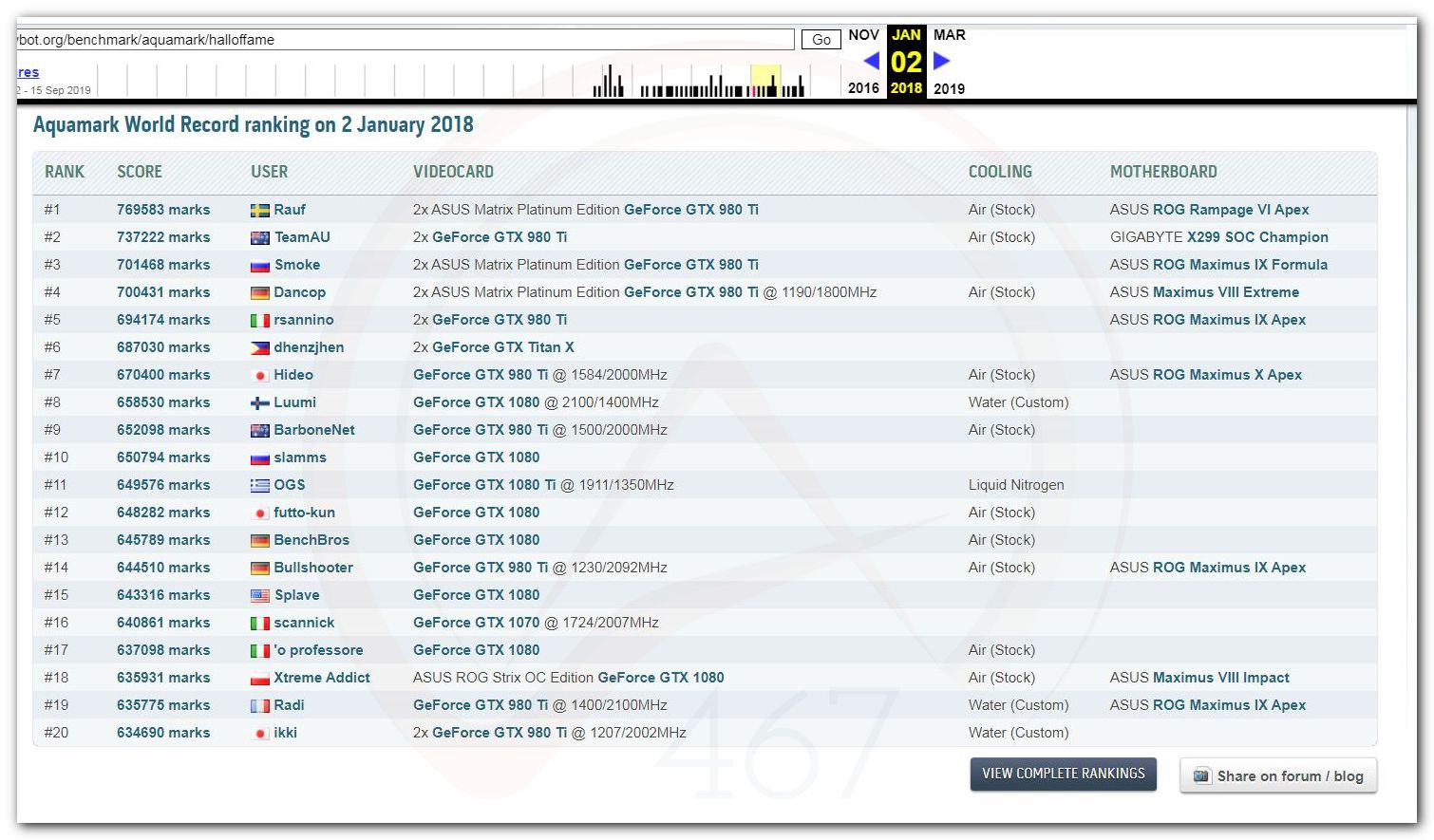Go to previous capture with the left blue arrow
1434x840 pixels.
coord(871,61)
